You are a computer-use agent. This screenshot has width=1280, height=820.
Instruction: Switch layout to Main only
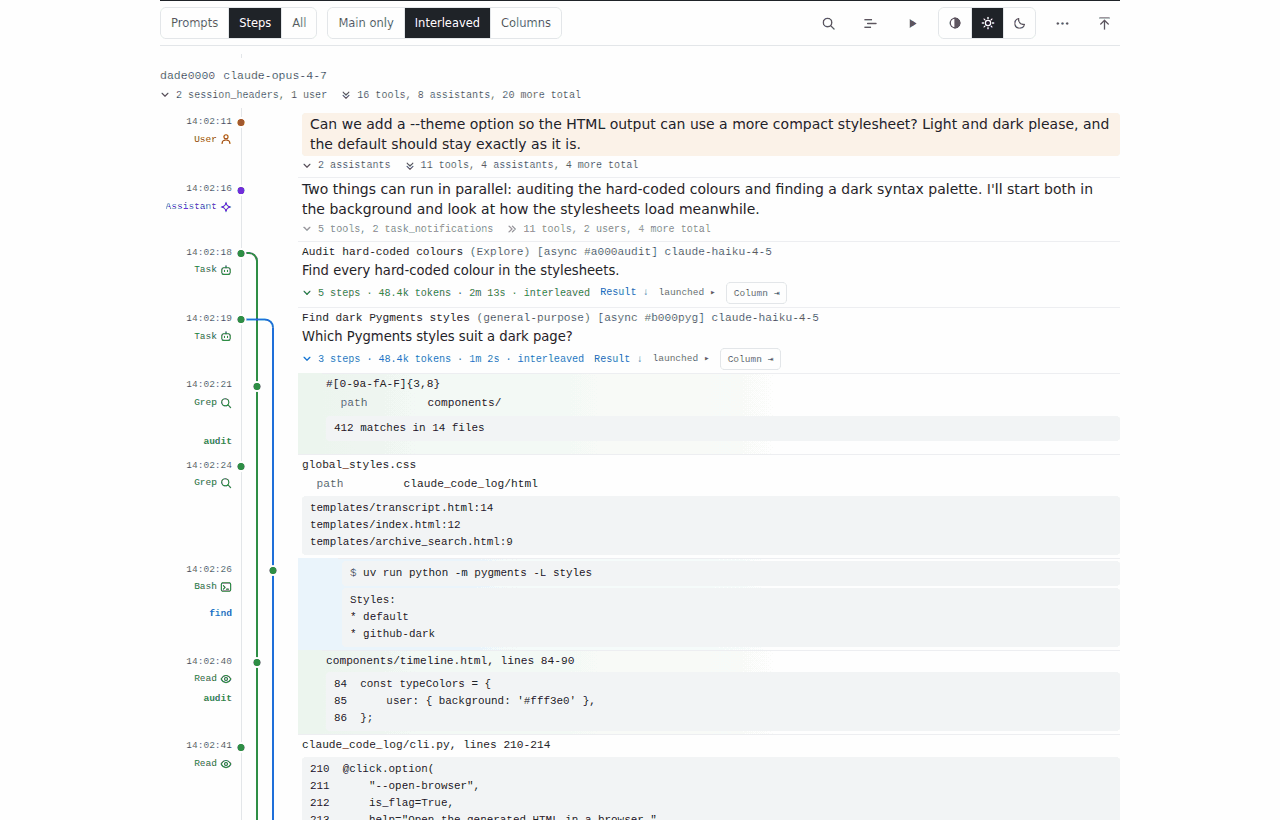pos(366,23)
